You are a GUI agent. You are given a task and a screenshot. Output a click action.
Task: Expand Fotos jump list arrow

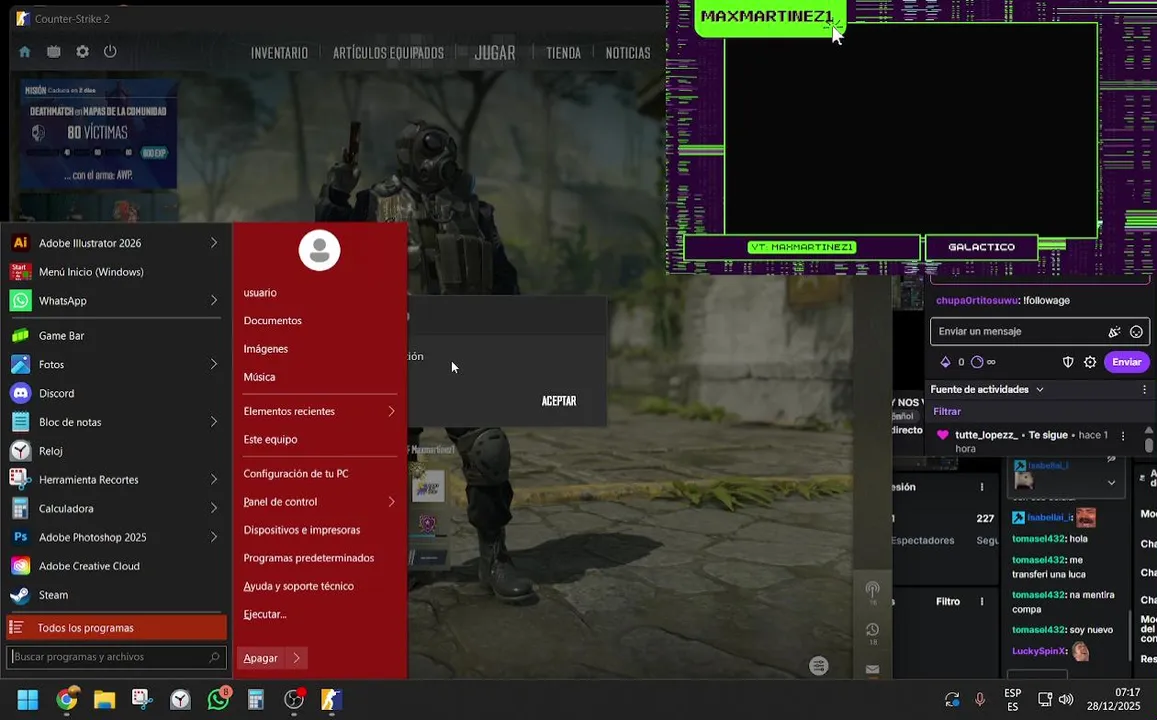213,364
